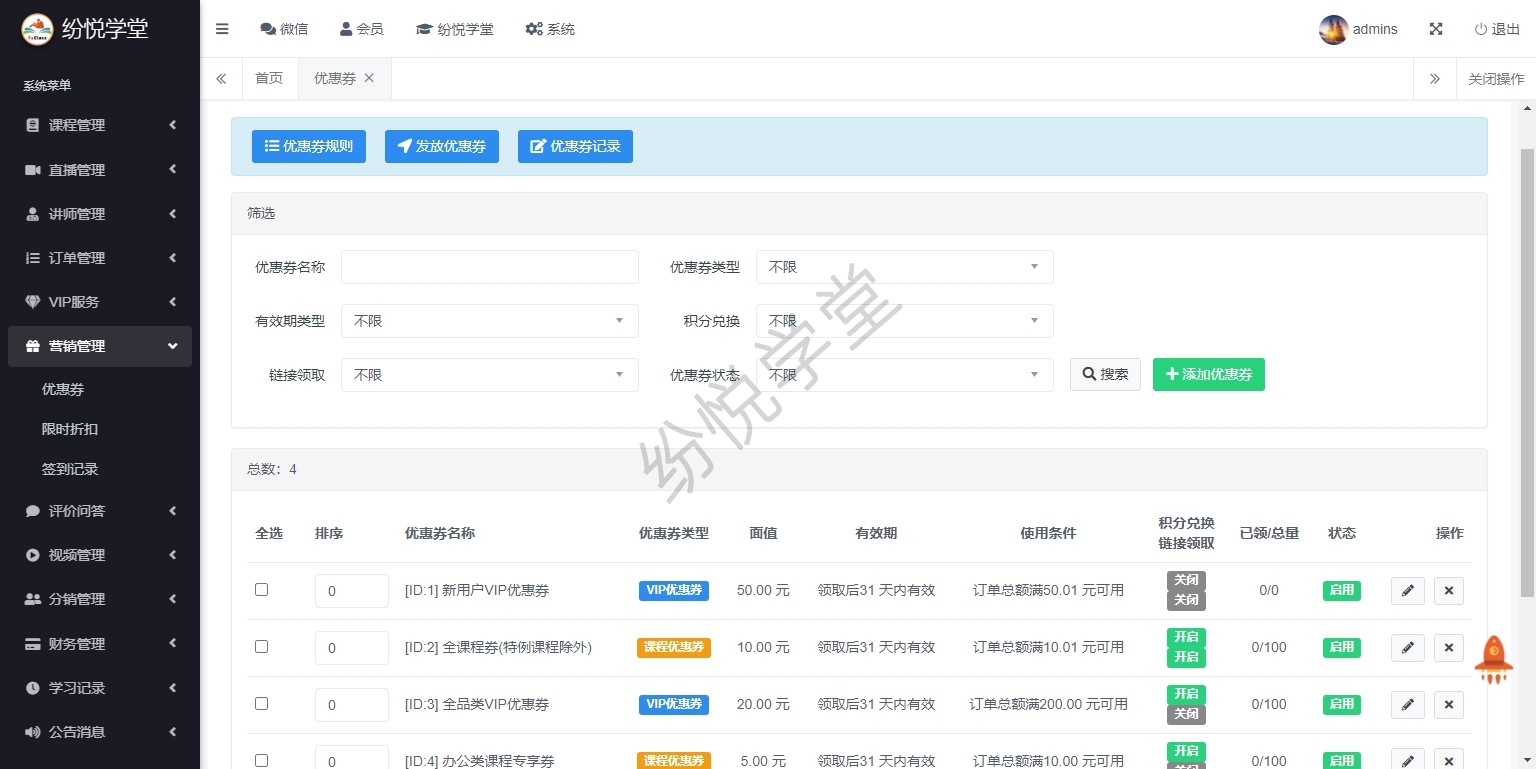Click the tabs scroll-left double arrow

221,78
